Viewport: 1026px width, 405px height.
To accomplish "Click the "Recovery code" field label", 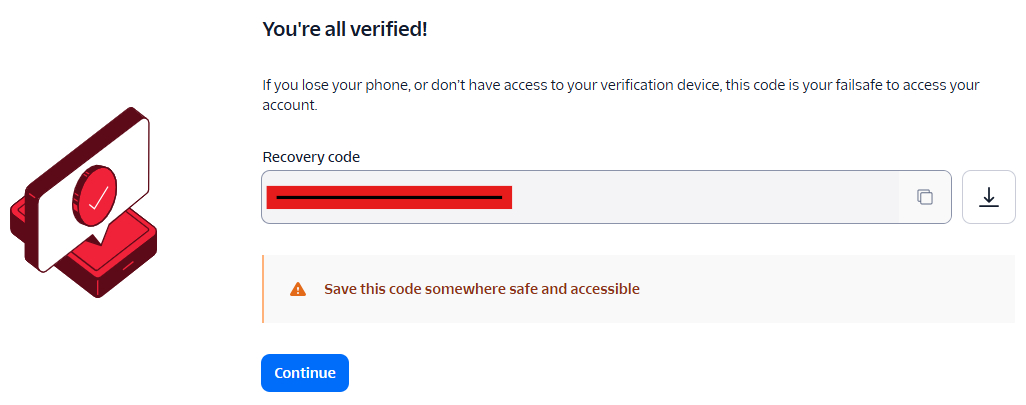I will pos(311,156).
